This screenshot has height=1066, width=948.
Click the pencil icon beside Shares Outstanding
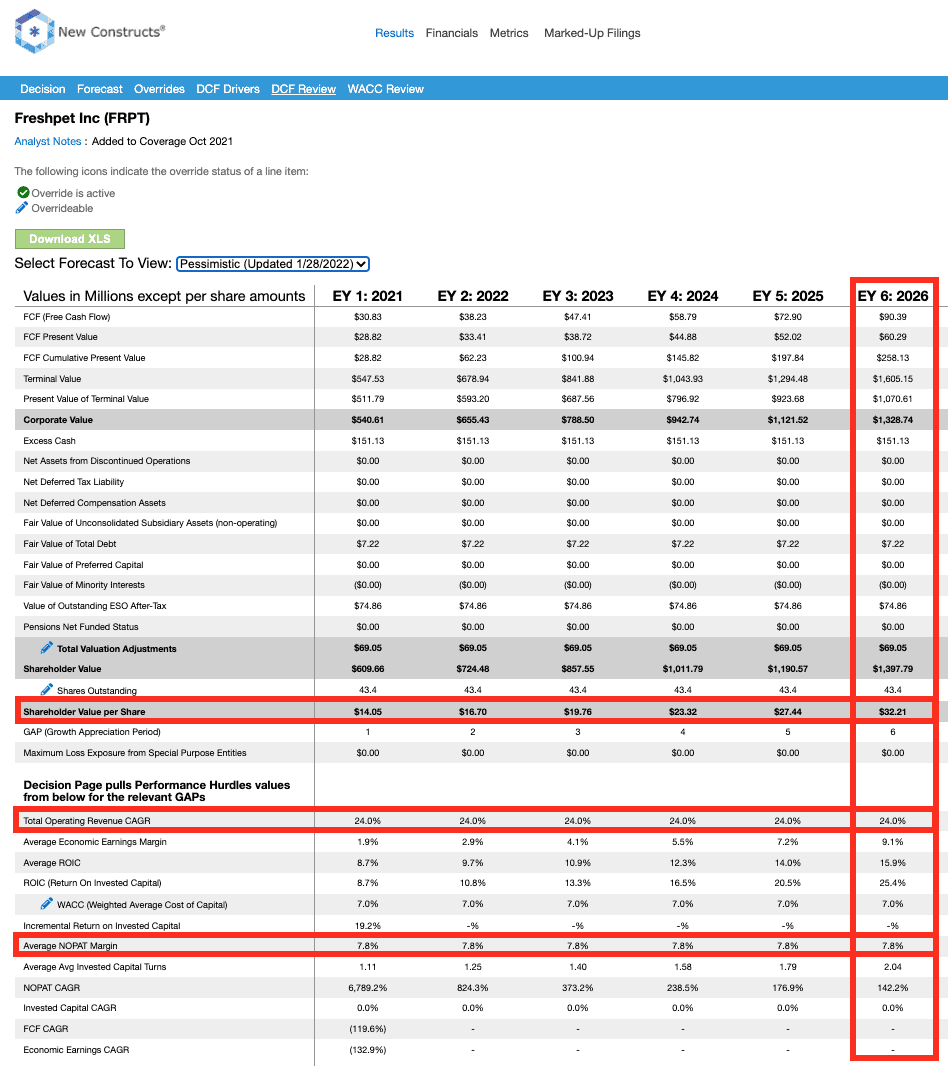point(46,689)
